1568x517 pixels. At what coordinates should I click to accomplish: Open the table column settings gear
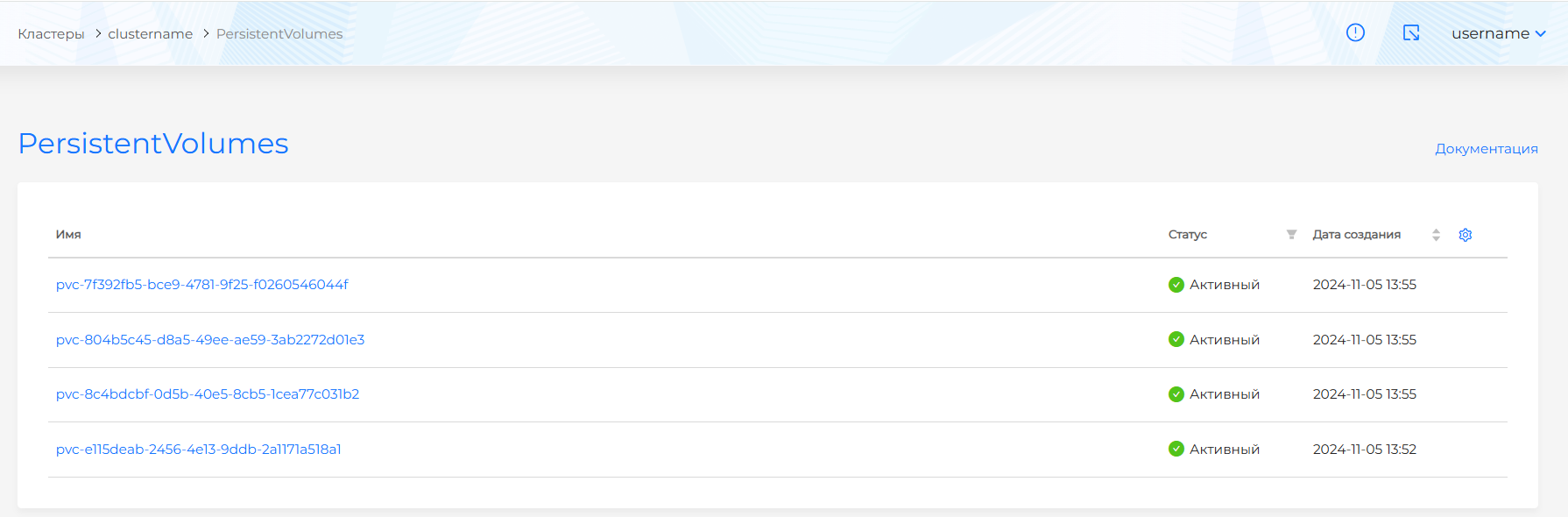point(1466,235)
